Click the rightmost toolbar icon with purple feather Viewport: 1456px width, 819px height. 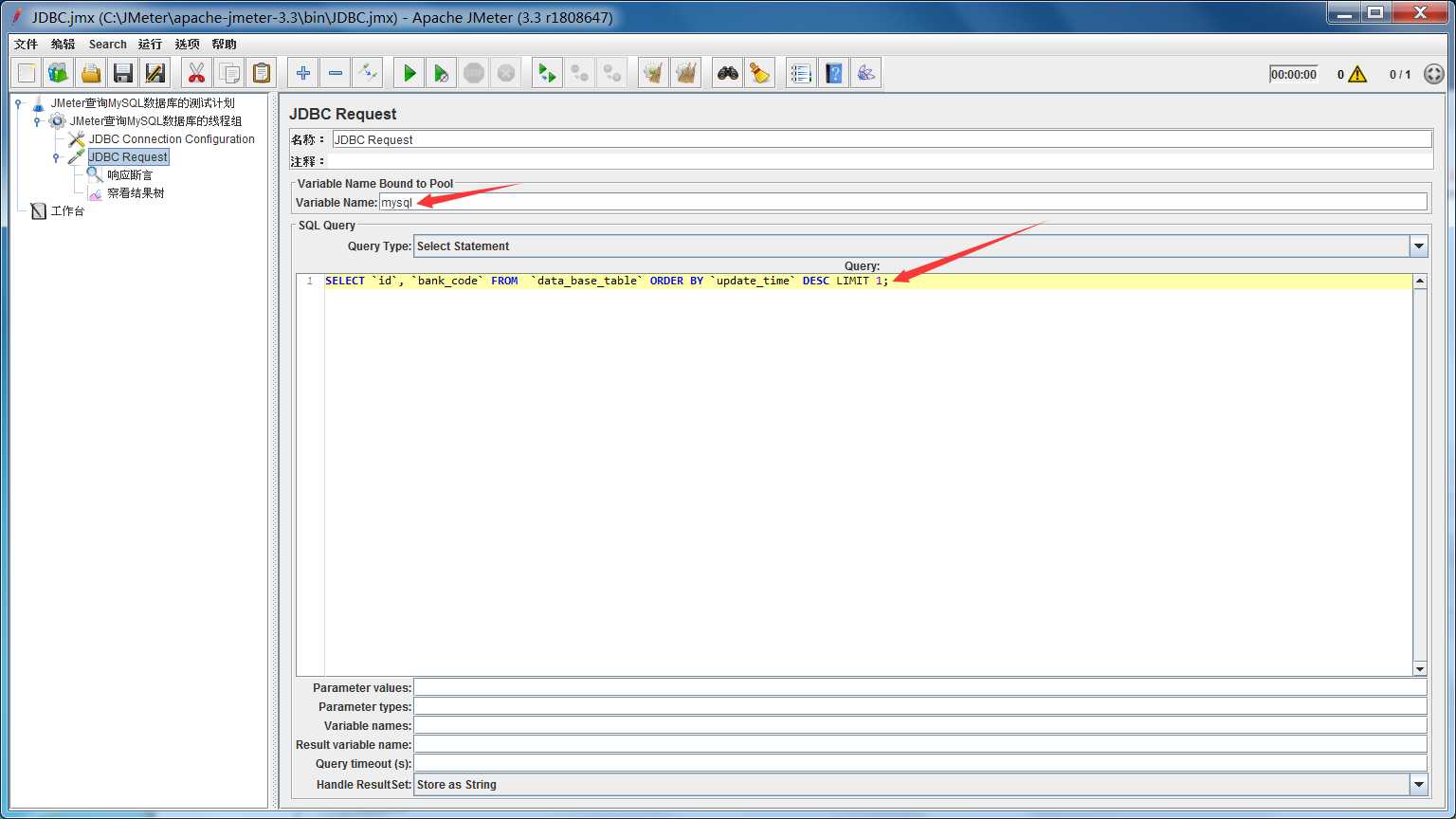click(x=865, y=73)
